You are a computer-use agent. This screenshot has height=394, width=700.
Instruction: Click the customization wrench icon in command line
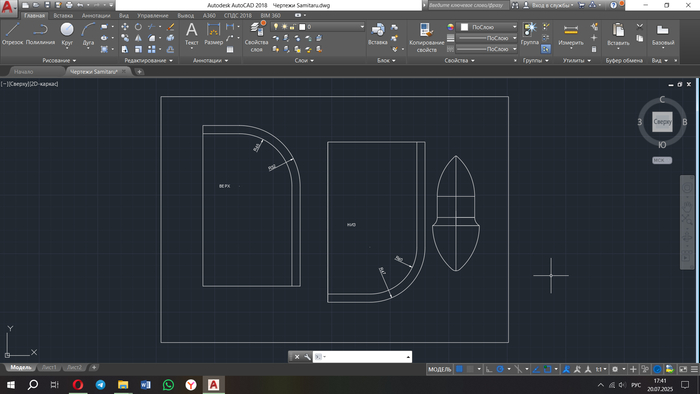coord(307,357)
